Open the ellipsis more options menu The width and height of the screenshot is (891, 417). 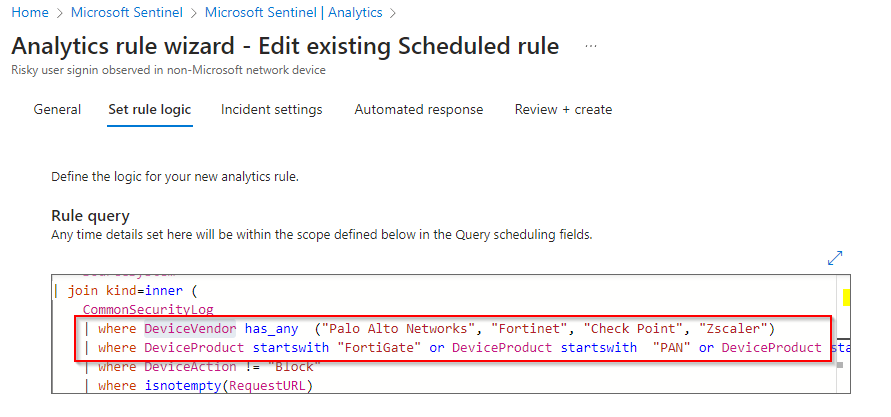591,47
